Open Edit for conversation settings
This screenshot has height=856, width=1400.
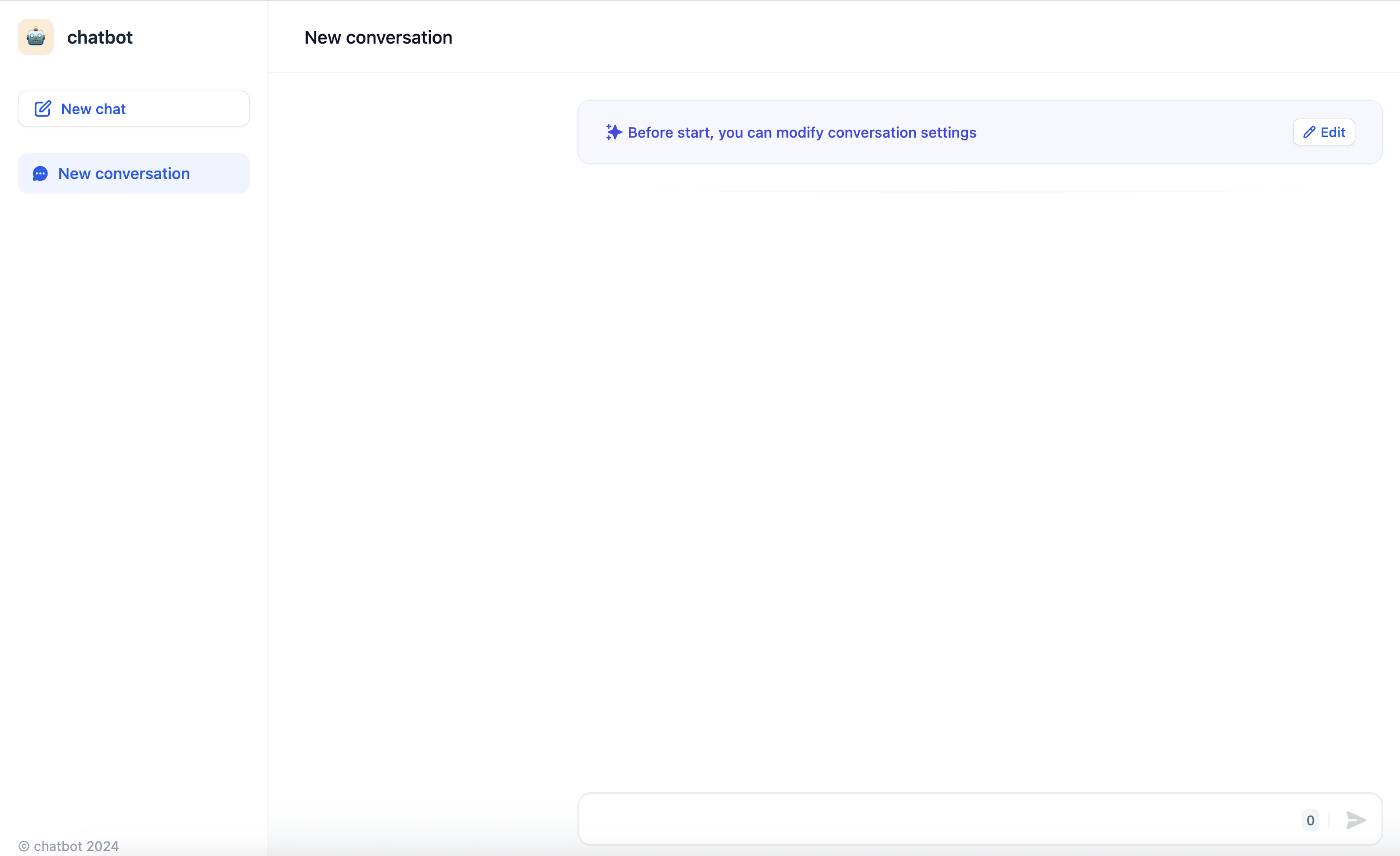(1324, 133)
